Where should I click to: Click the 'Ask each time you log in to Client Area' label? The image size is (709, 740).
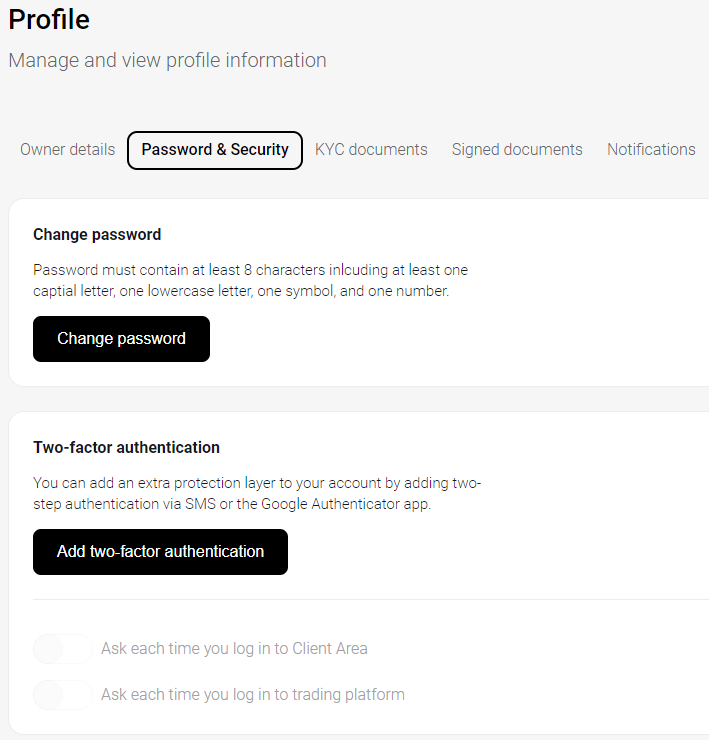click(234, 649)
